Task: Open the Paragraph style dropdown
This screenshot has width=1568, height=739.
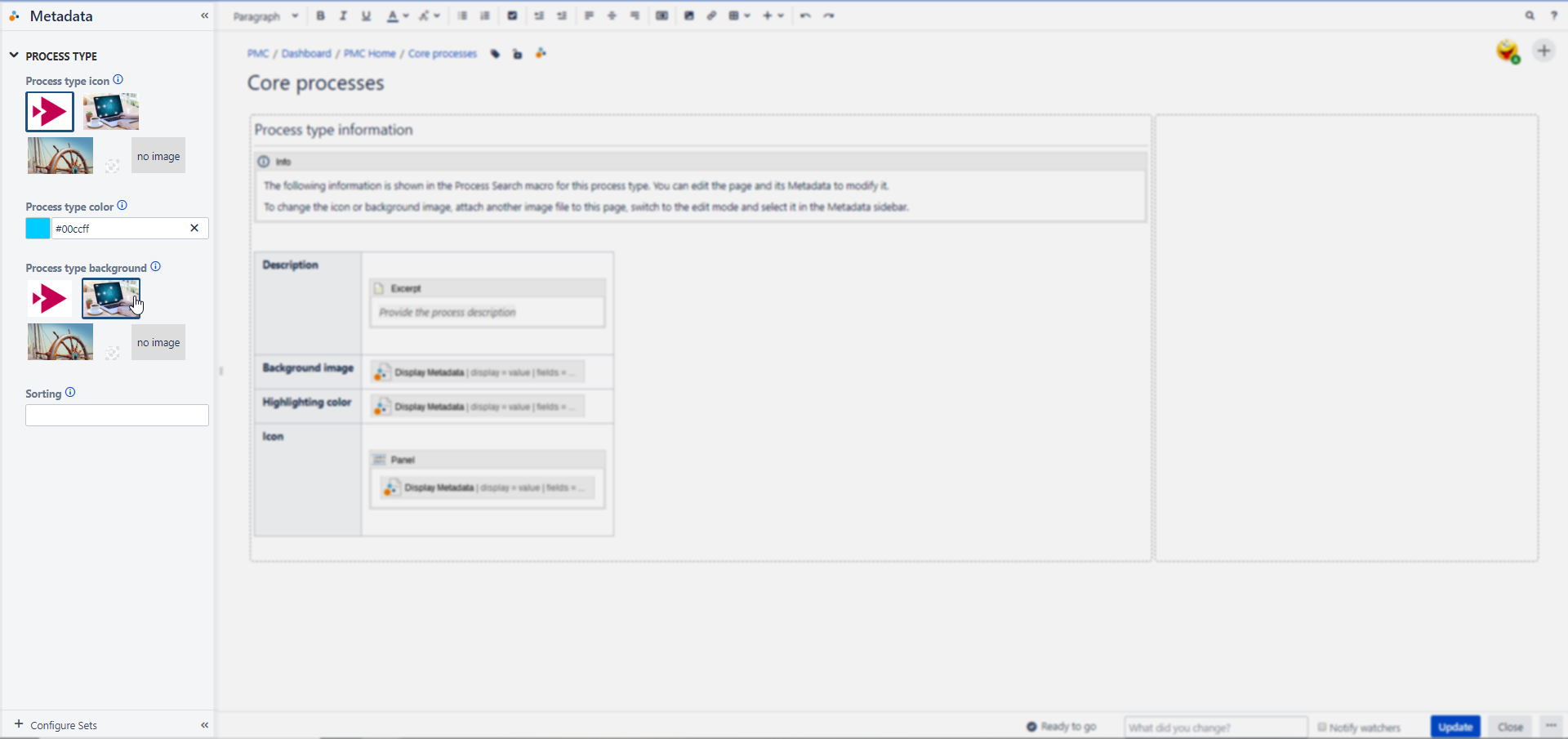Action: (x=265, y=16)
